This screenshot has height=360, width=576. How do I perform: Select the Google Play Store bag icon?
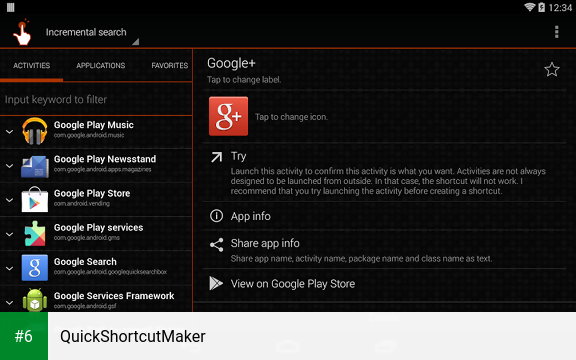35,199
